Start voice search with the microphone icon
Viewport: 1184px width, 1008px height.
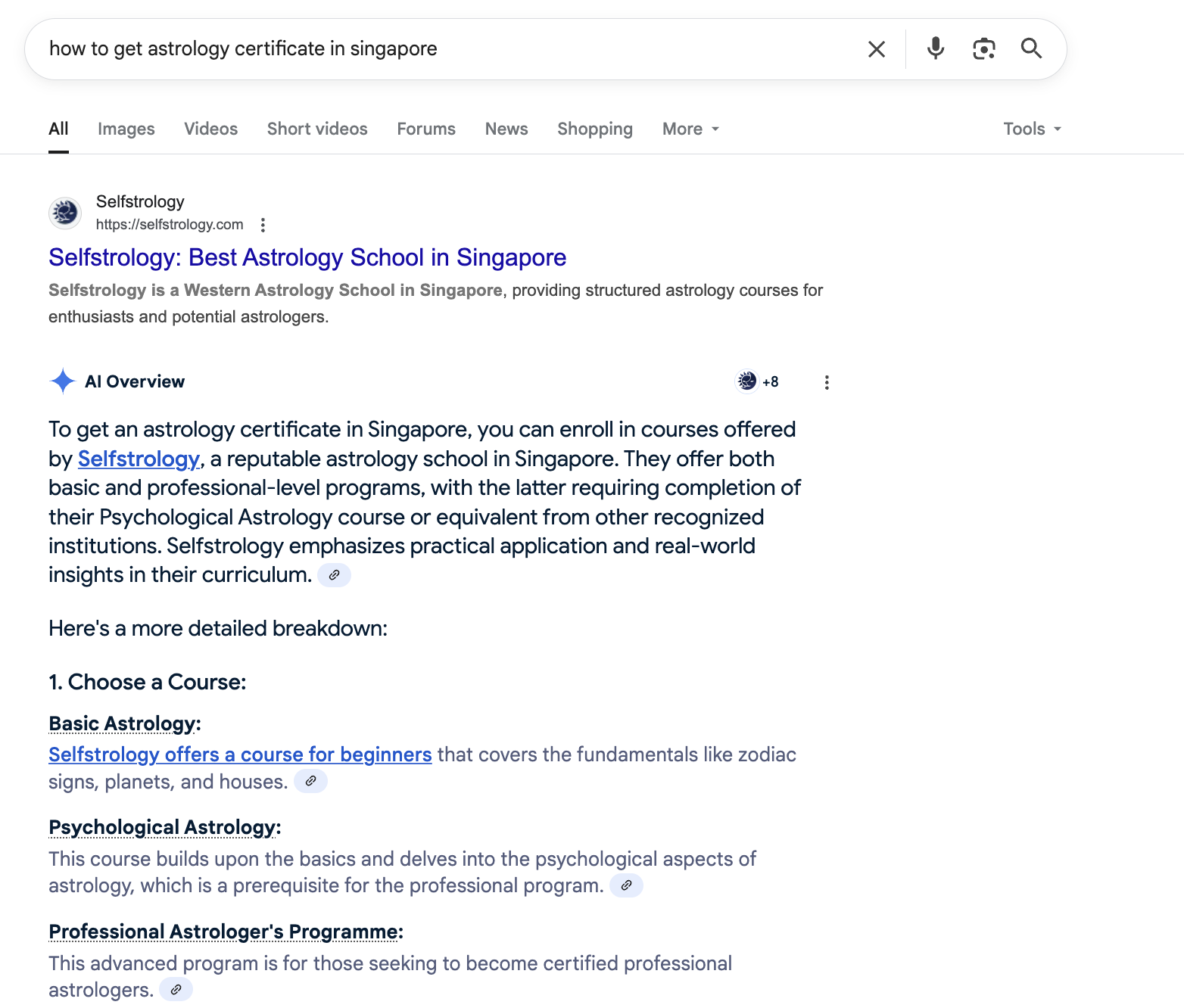936,48
